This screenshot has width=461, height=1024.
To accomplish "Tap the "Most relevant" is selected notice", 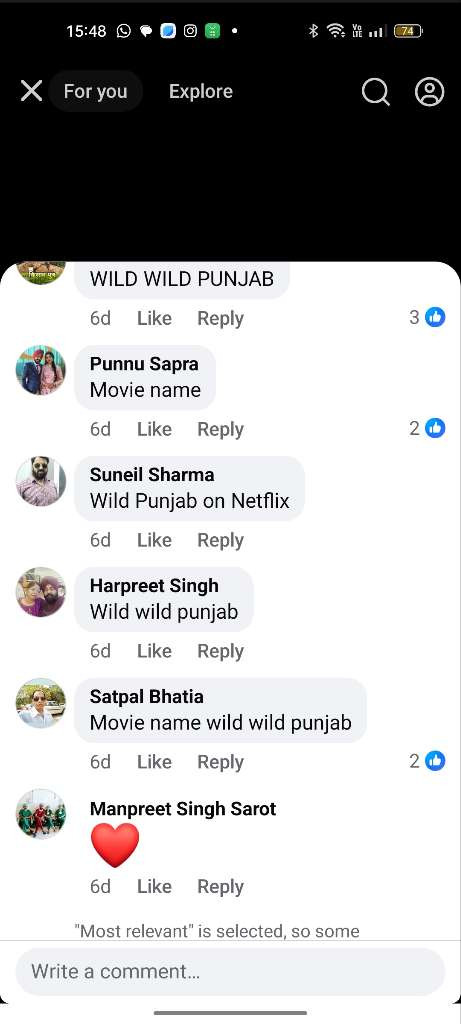I will click(217, 931).
